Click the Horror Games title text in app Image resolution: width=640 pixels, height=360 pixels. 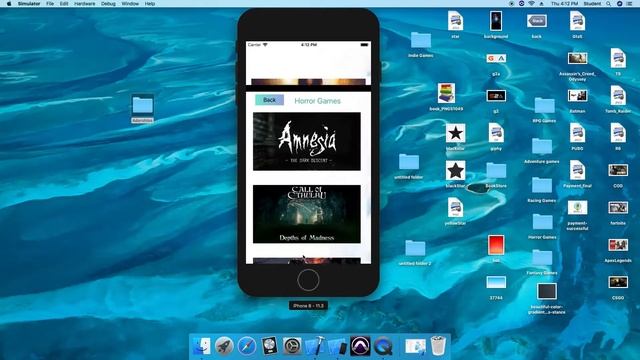click(x=318, y=101)
